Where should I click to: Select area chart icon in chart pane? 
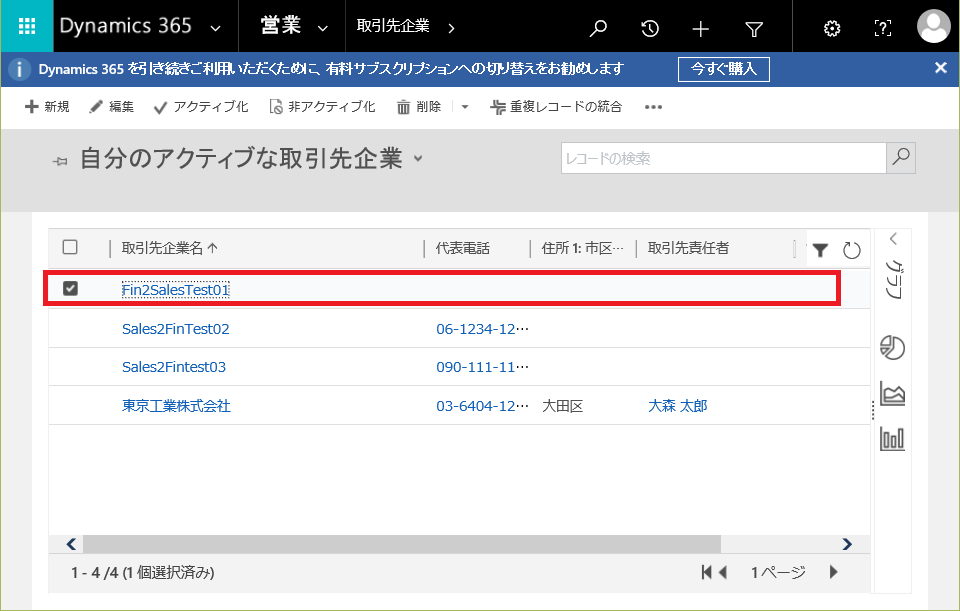click(x=892, y=393)
